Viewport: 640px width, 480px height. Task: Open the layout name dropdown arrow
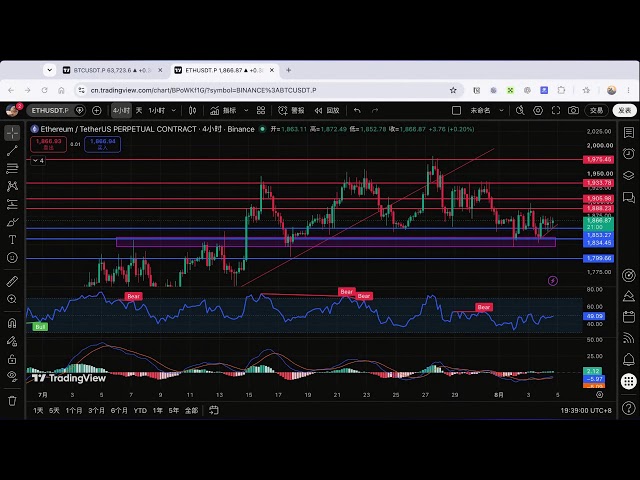pos(502,111)
